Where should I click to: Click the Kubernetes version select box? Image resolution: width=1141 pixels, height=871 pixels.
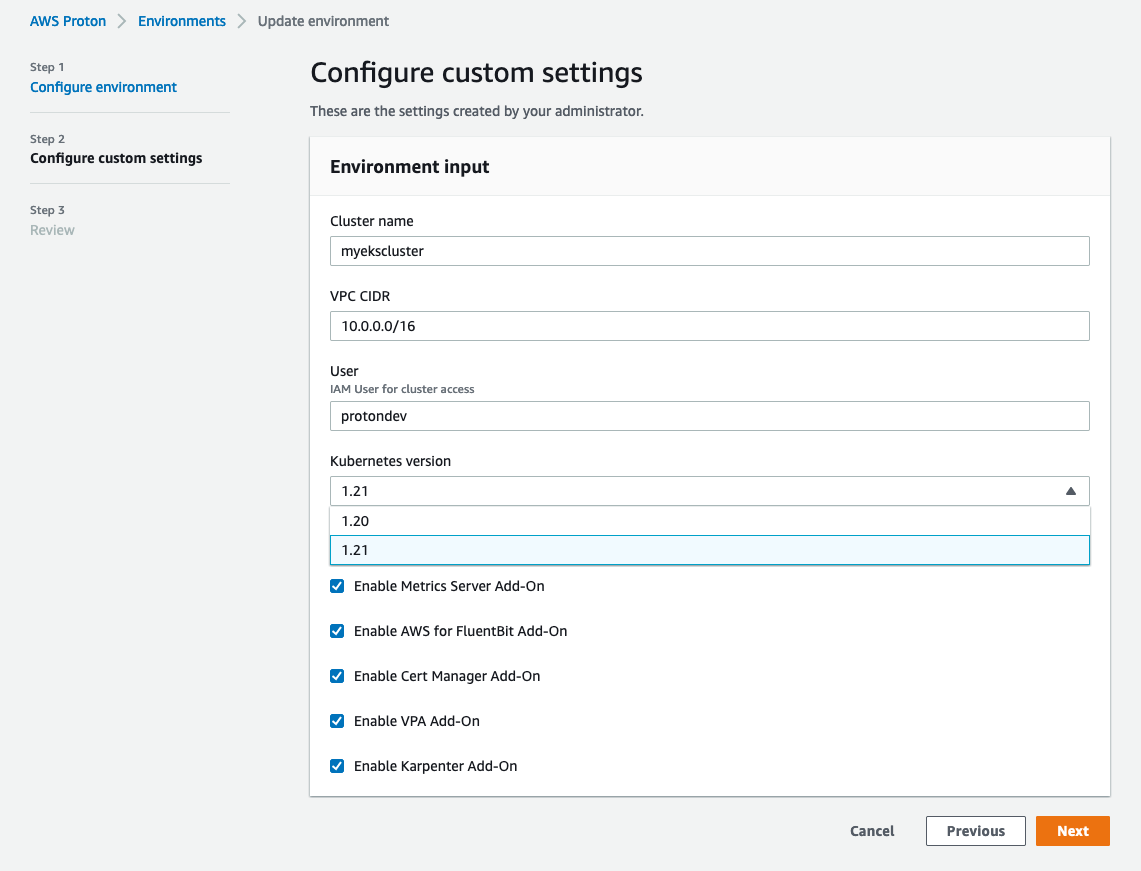click(x=700, y=491)
